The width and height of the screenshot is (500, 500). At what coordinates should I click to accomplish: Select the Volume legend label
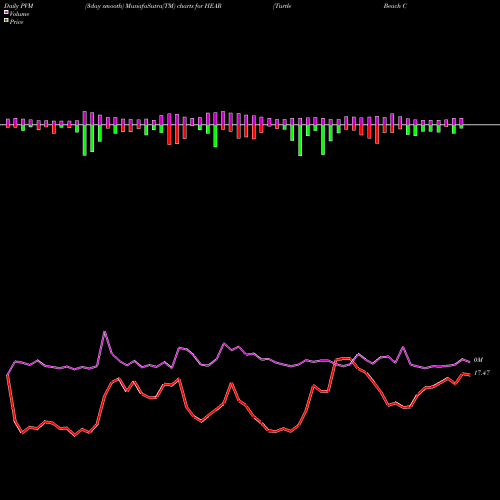[19, 14]
